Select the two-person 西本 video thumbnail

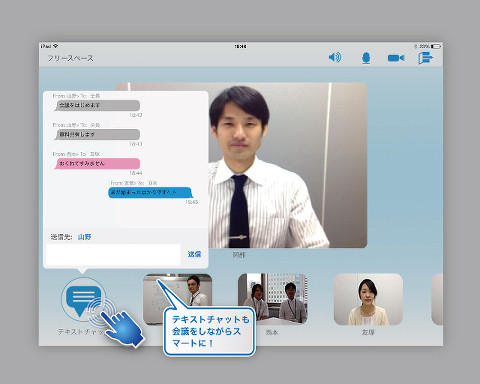(273, 299)
